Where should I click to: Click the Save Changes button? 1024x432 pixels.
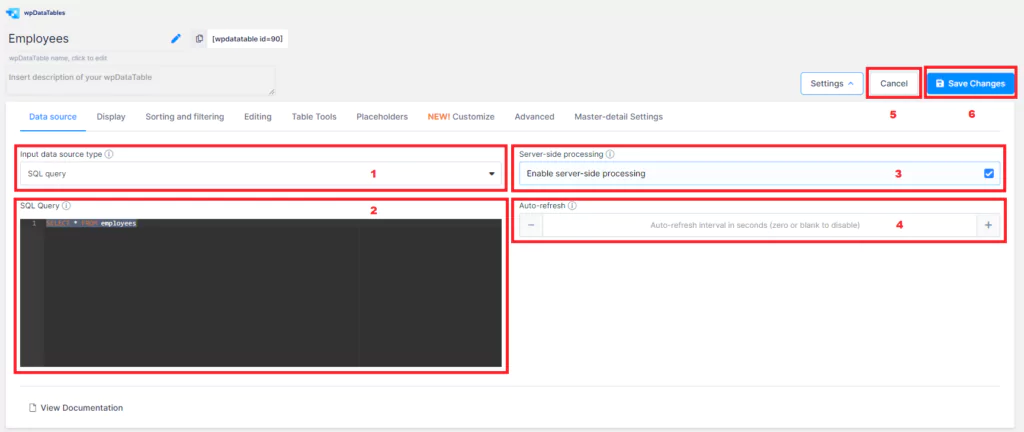tap(970, 84)
